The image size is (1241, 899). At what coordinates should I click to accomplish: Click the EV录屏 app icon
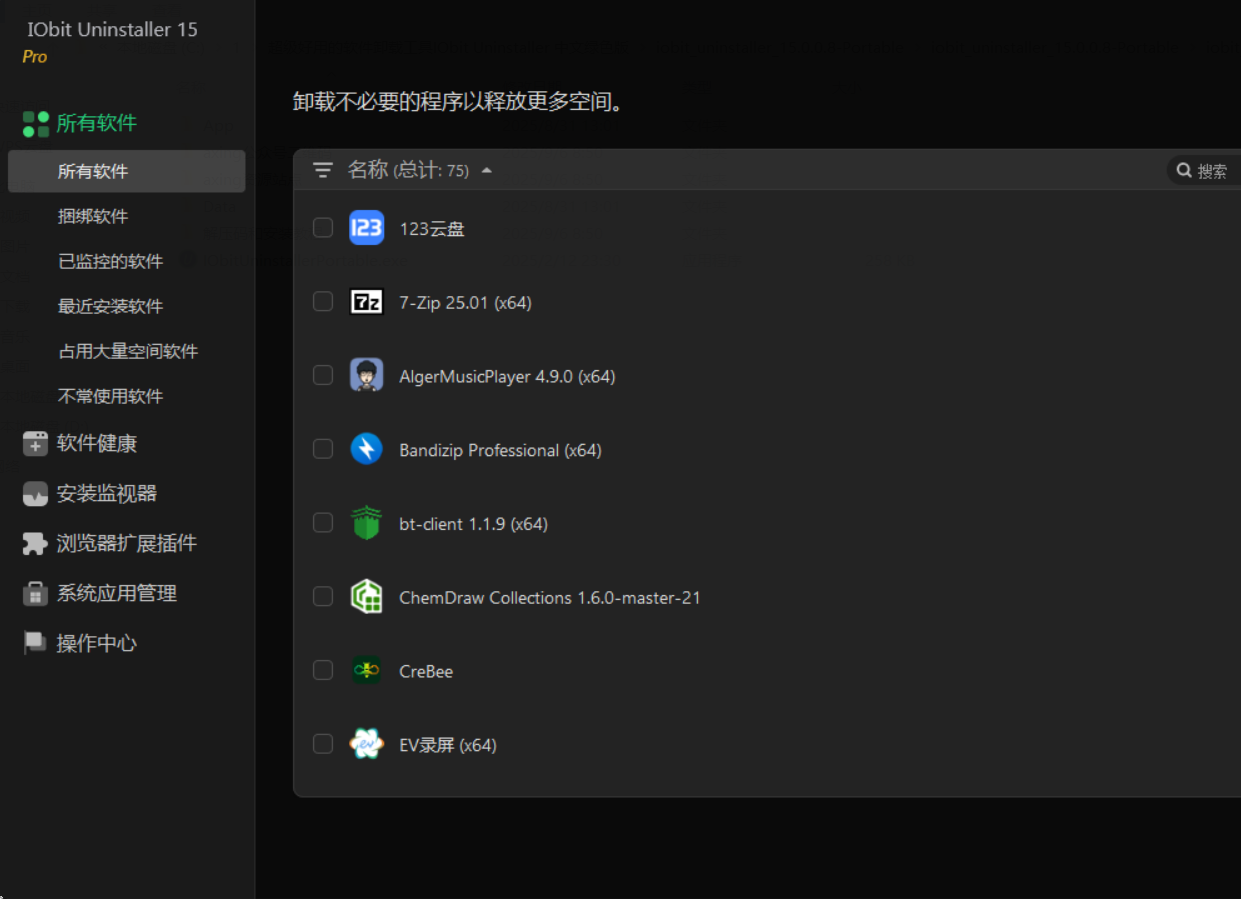click(367, 744)
